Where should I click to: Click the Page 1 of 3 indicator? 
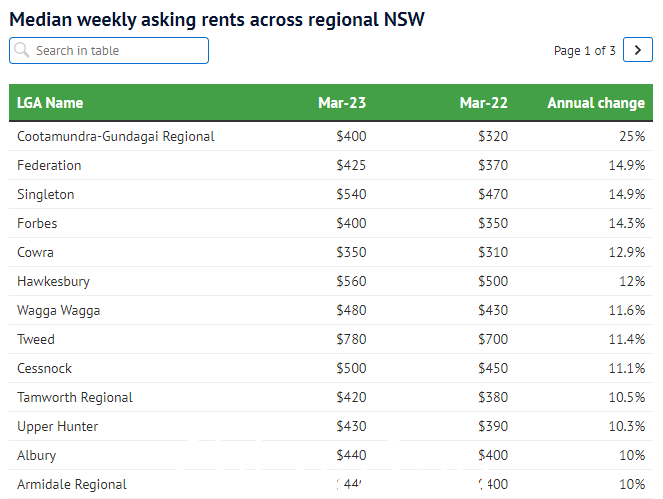[585, 51]
